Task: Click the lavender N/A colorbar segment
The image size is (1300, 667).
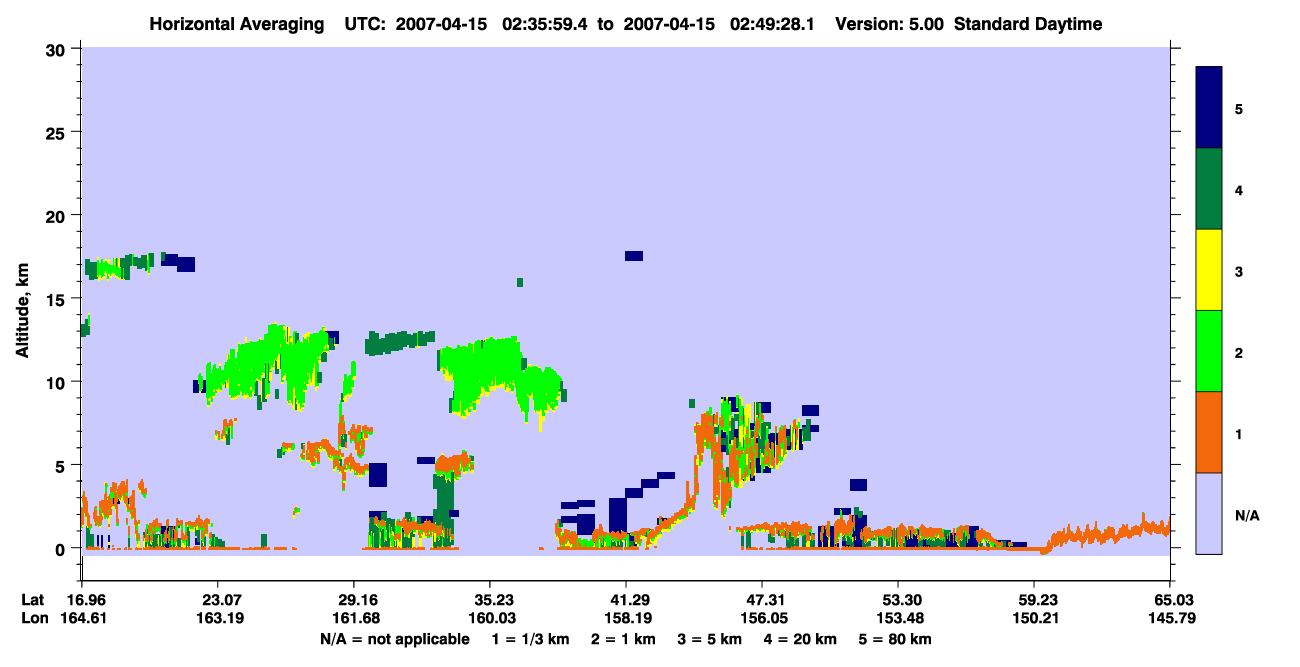Action: 1209,513
